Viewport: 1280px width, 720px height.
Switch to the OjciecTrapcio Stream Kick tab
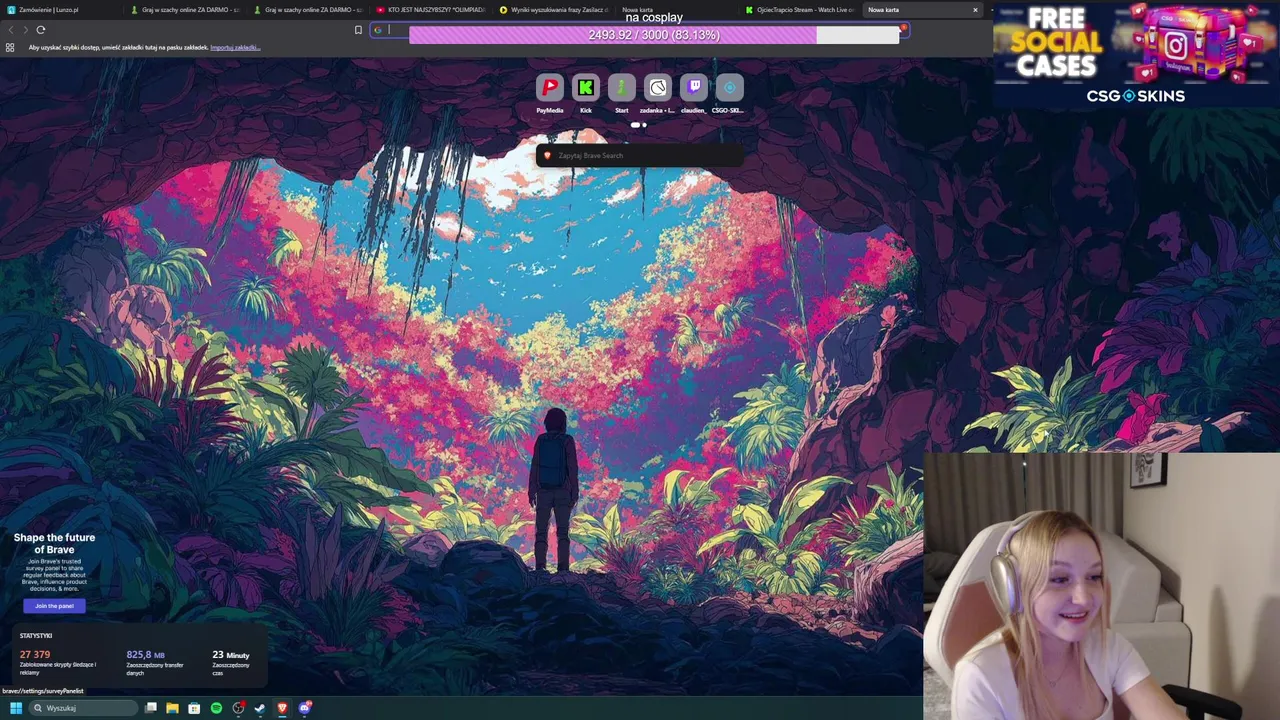(799, 10)
